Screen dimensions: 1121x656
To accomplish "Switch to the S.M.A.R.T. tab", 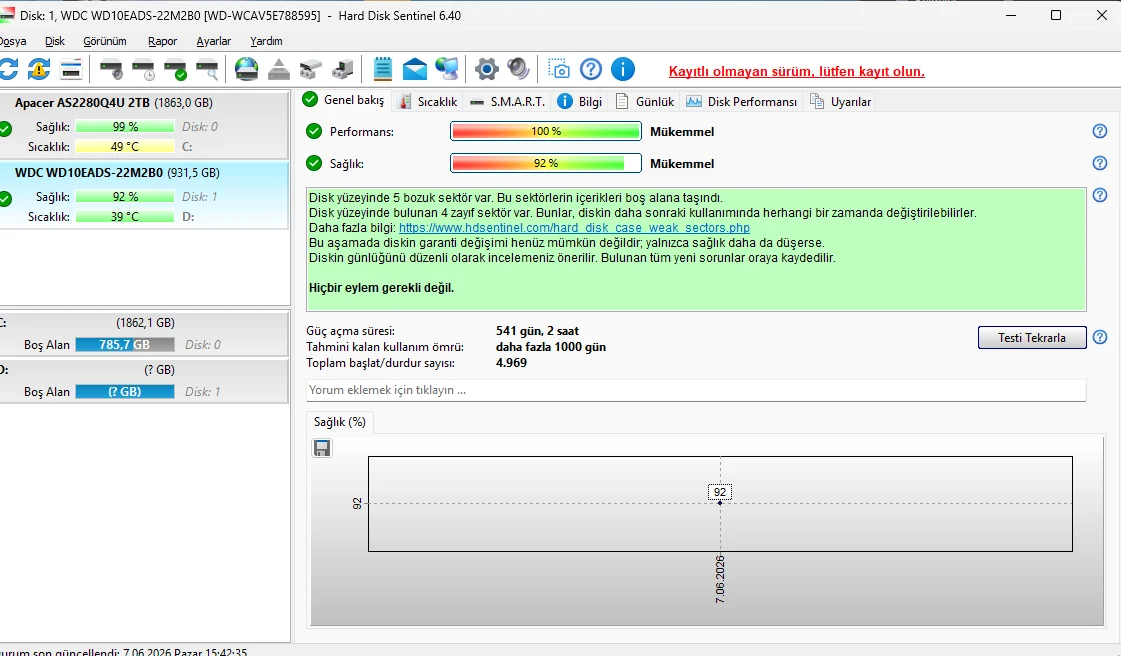I will pyautogui.click(x=508, y=101).
